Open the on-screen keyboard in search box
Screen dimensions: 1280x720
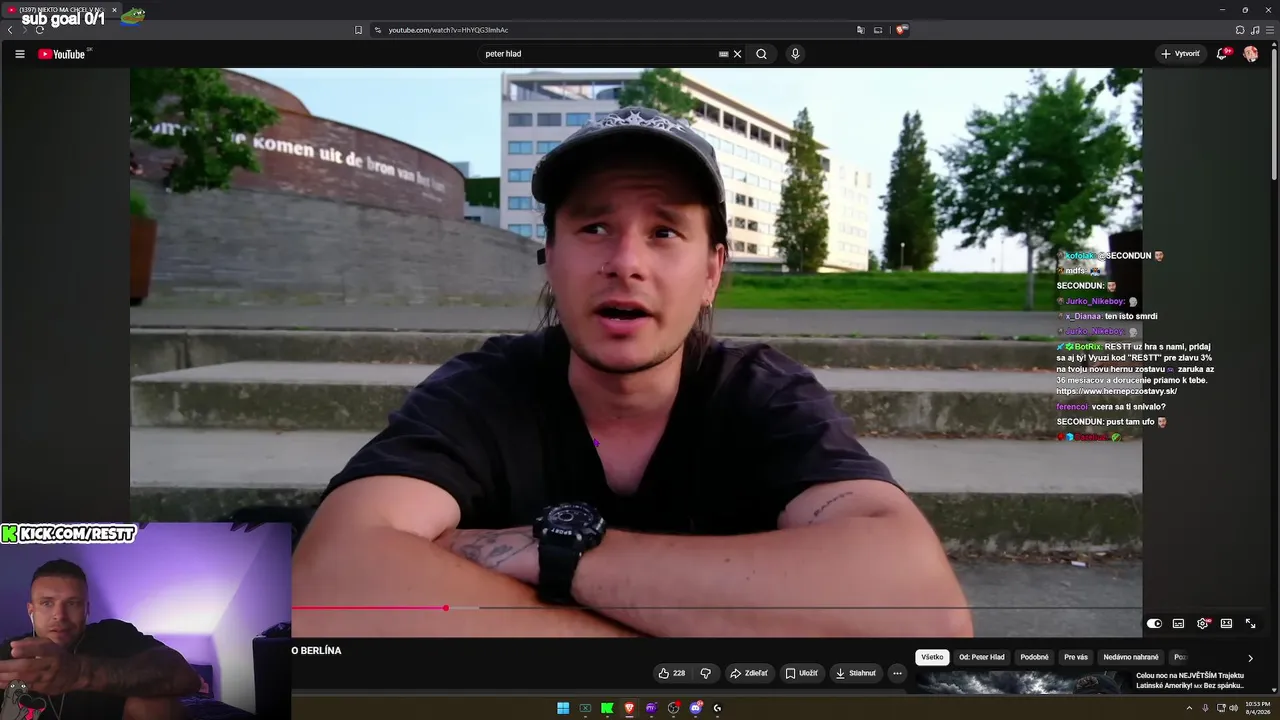pyautogui.click(x=723, y=54)
